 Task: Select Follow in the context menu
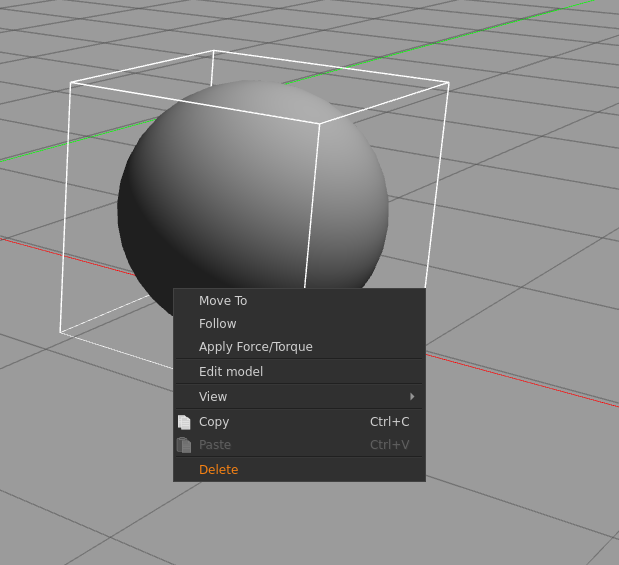coord(299,324)
